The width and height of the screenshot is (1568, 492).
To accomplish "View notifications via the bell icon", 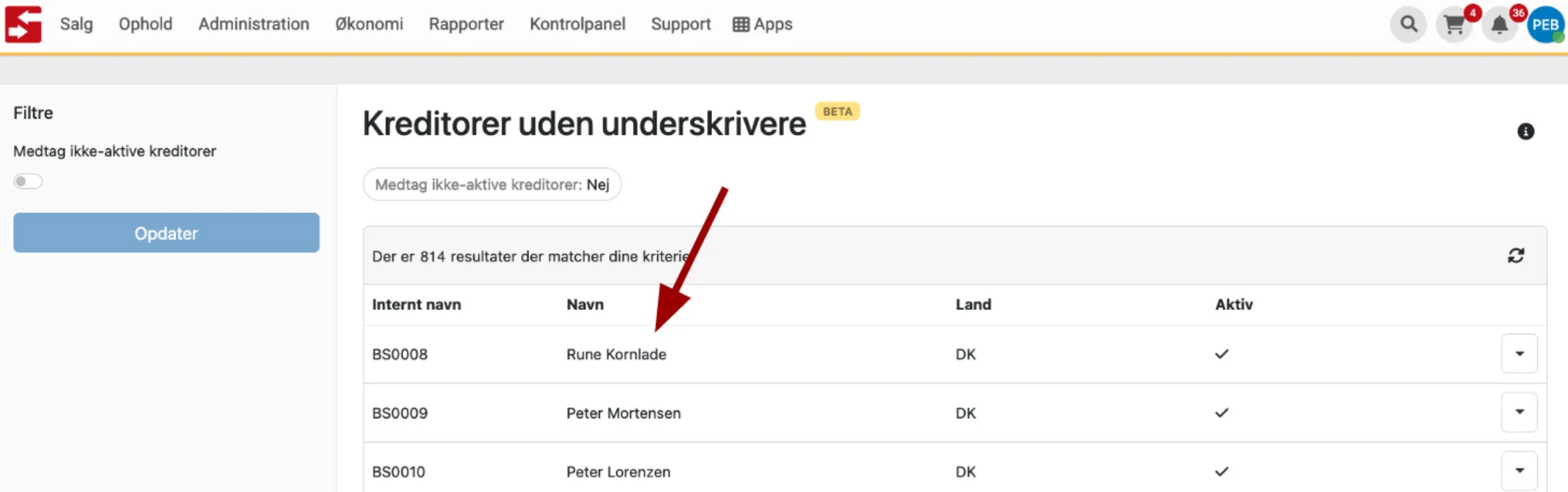I will 1501,25.
